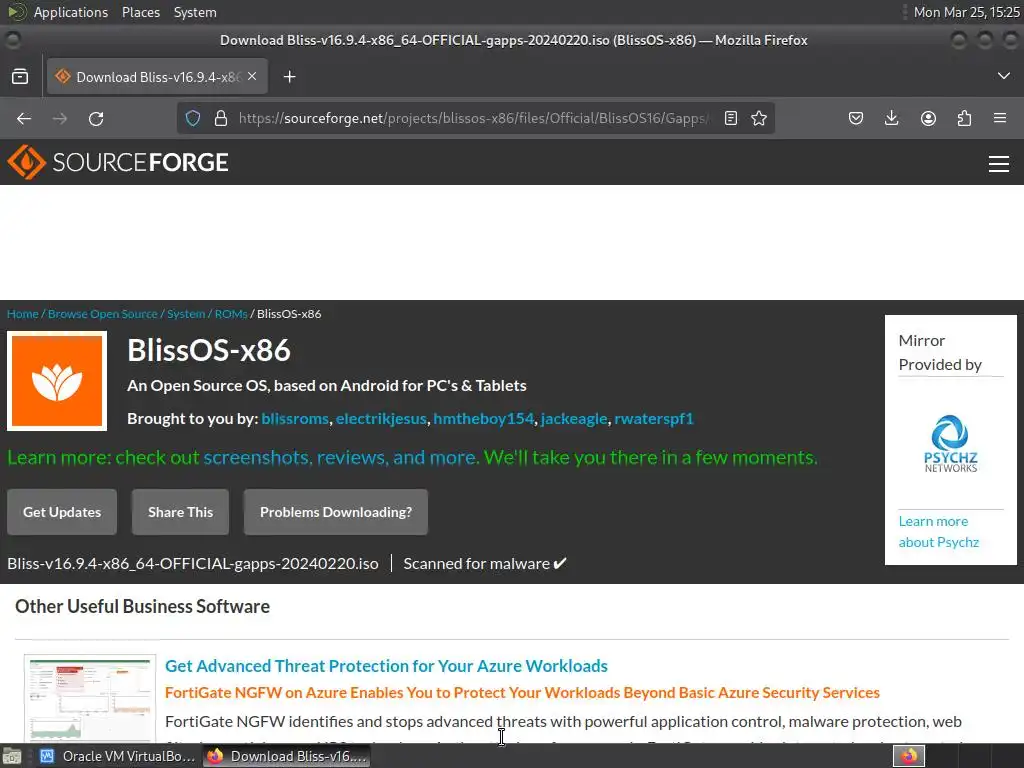Image resolution: width=1024 pixels, height=768 pixels.
Task: Open the Firefox downloads panel
Action: (x=891, y=118)
